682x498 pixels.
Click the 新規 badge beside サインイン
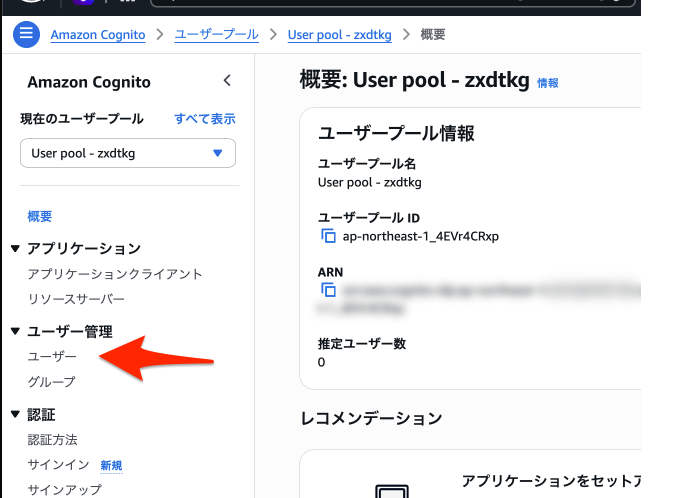[x=111, y=466]
